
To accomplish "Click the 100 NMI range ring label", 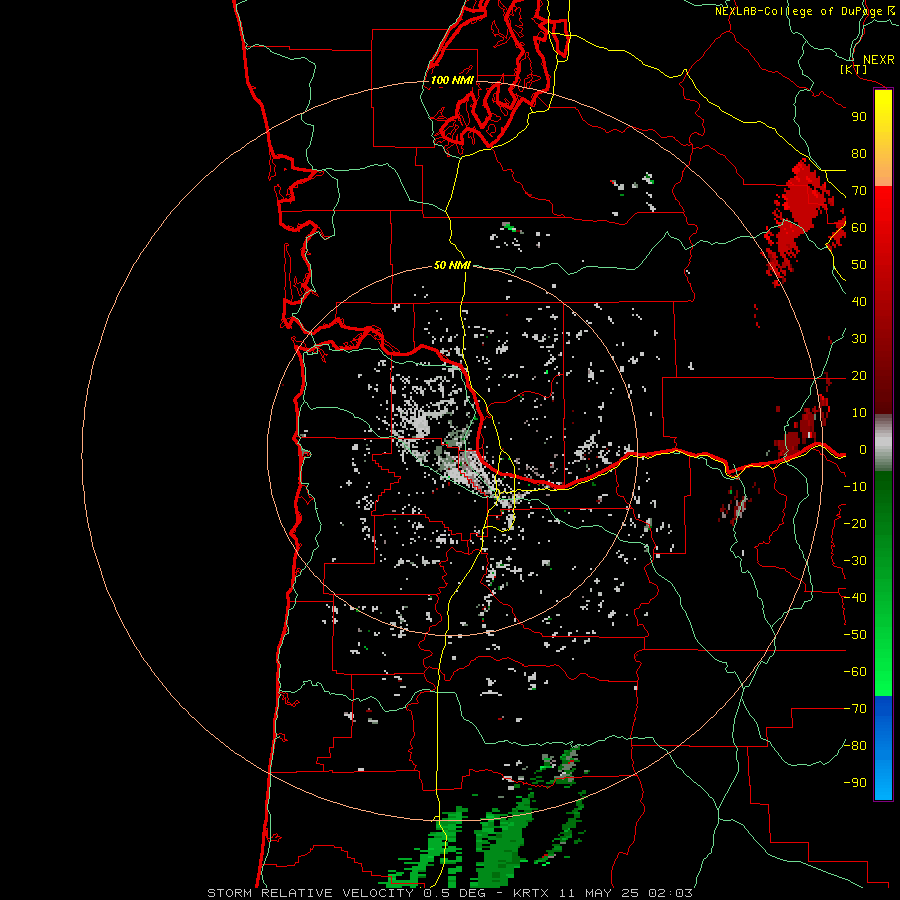I will 452,80.
